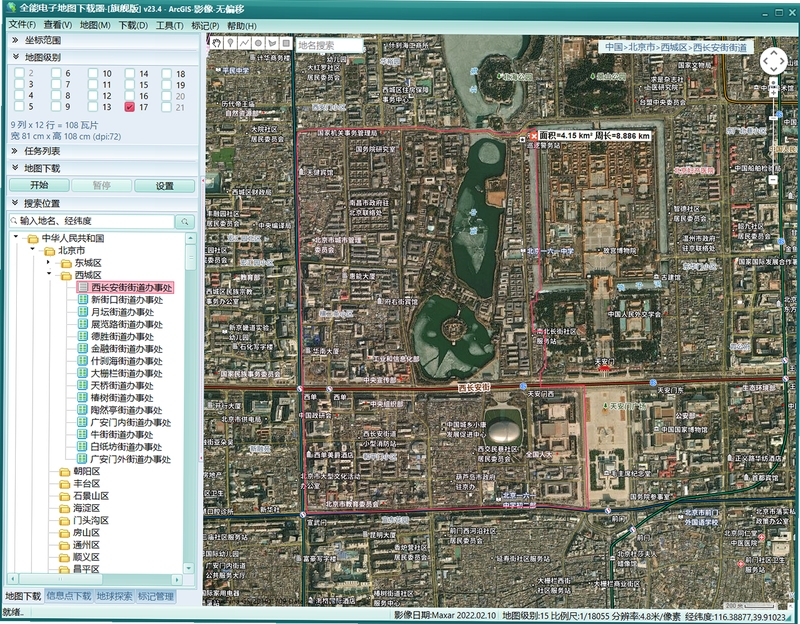The width and height of the screenshot is (800, 624).
Task: Collapse the 地图级别 panel section
Action: tap(102, 57)
